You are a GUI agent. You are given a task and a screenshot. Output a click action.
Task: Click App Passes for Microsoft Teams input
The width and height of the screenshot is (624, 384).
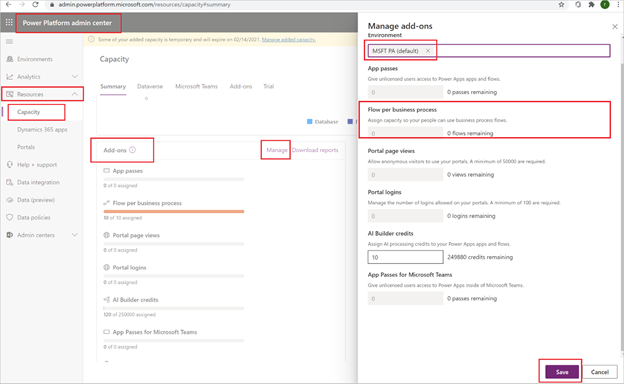(405, 298)
